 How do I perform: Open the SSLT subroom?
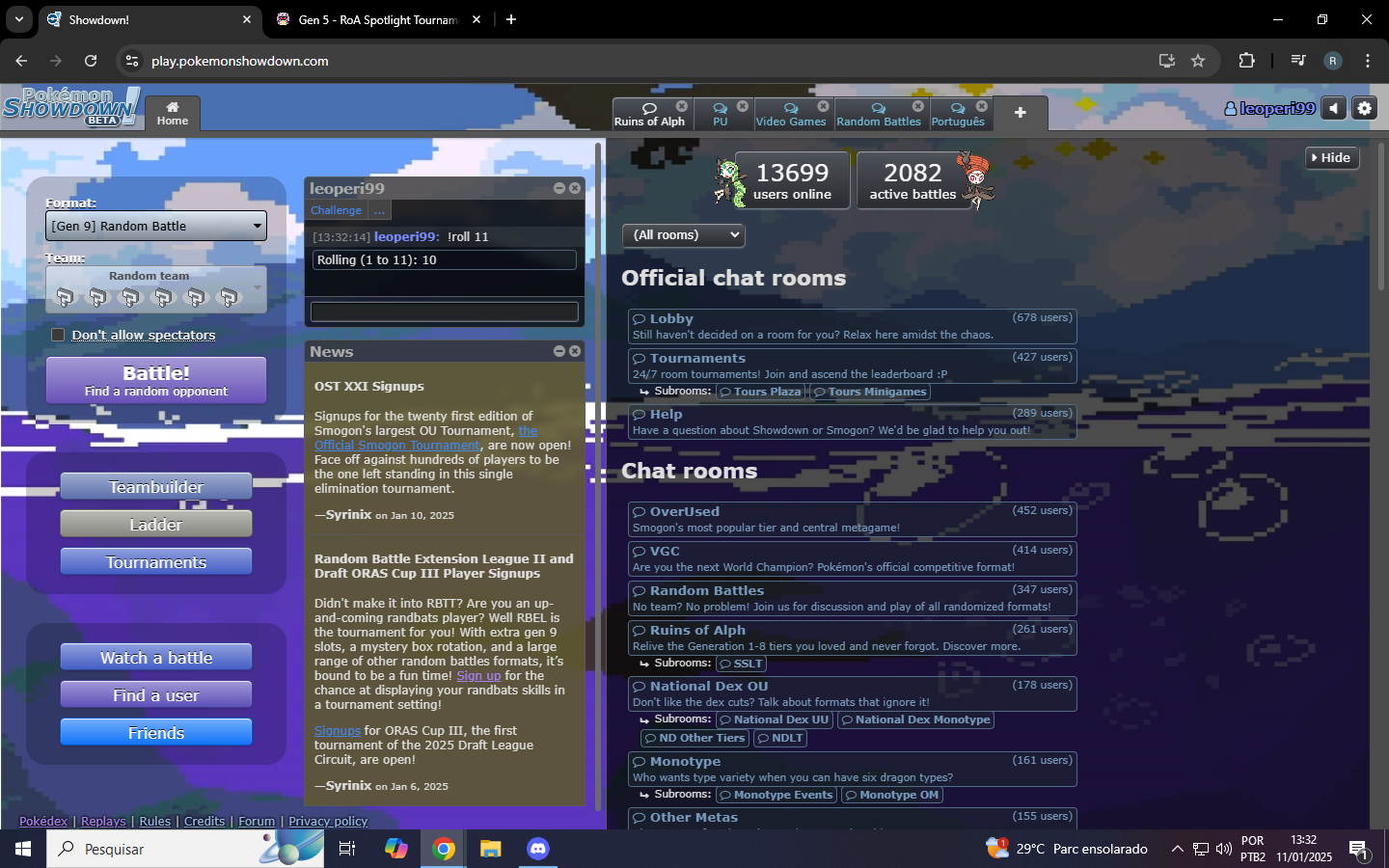tap(741, 664)
